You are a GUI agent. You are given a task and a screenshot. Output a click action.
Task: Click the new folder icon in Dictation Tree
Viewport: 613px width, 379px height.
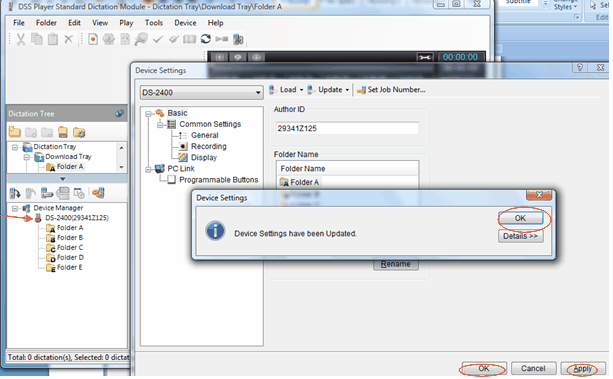[15, 132]
